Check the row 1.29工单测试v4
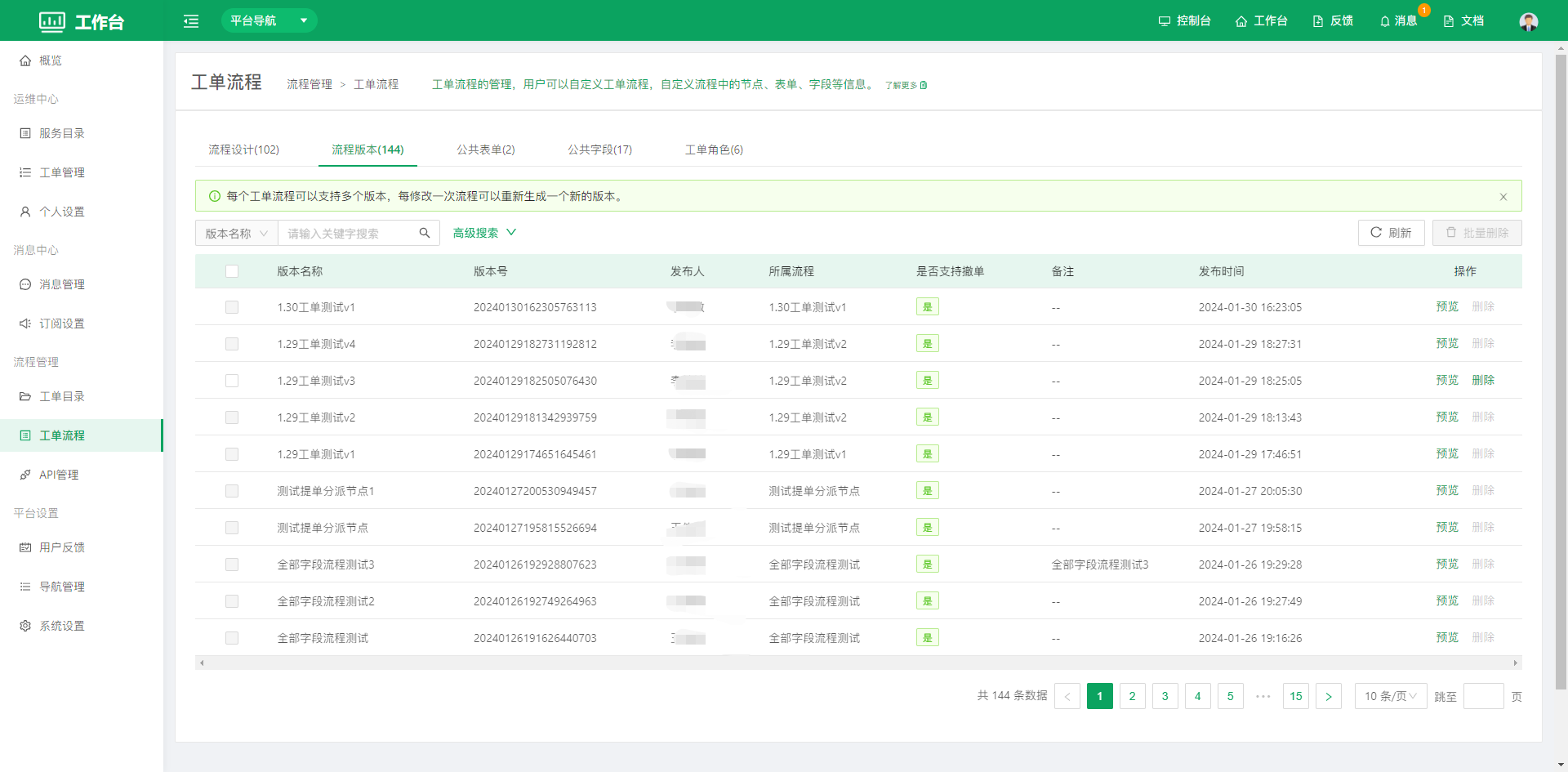The image size is (1568, 772). tap(232, 344)
